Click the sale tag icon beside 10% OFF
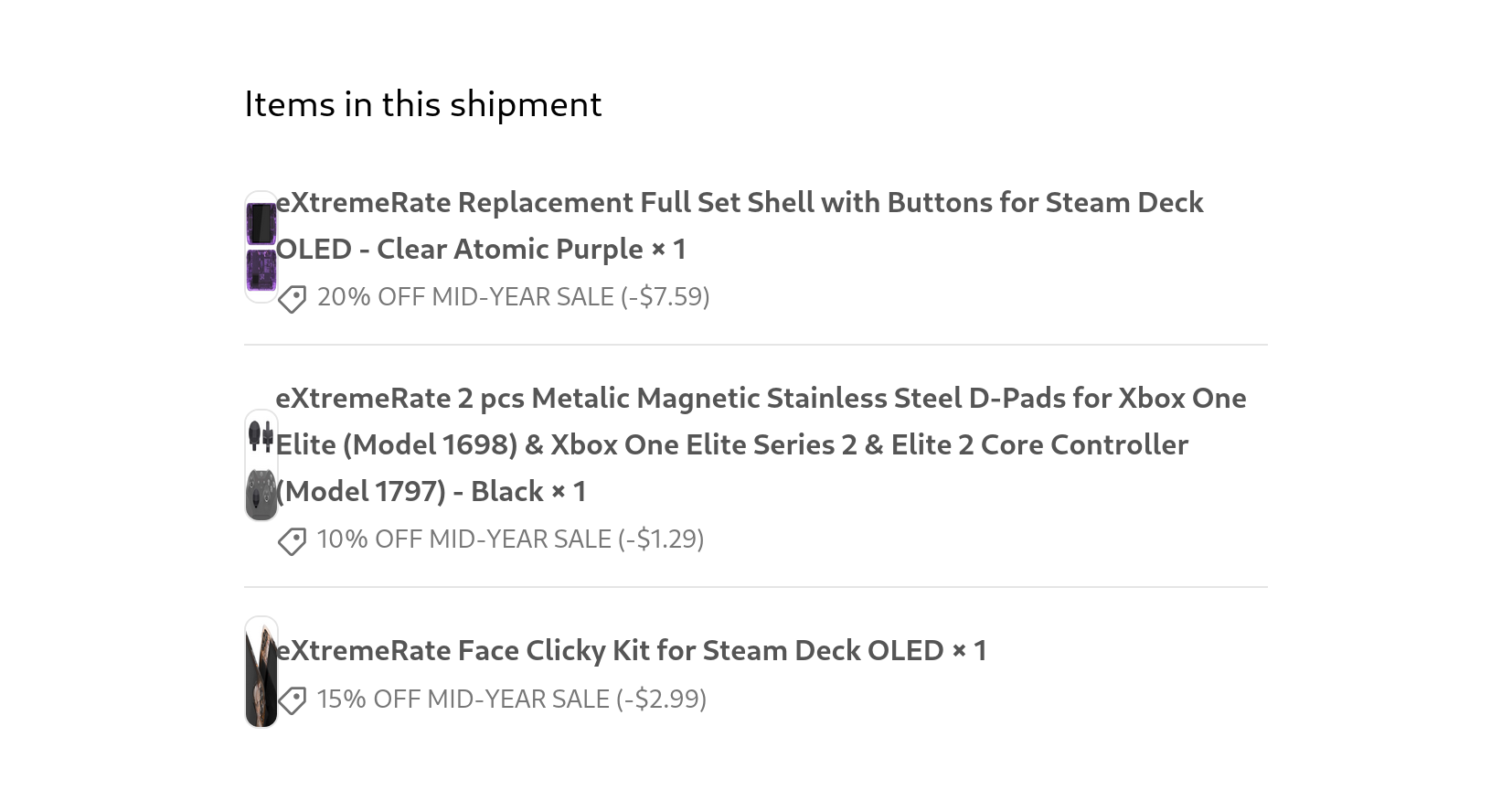This screenshot has width=1512, height=801. (292, 541)
